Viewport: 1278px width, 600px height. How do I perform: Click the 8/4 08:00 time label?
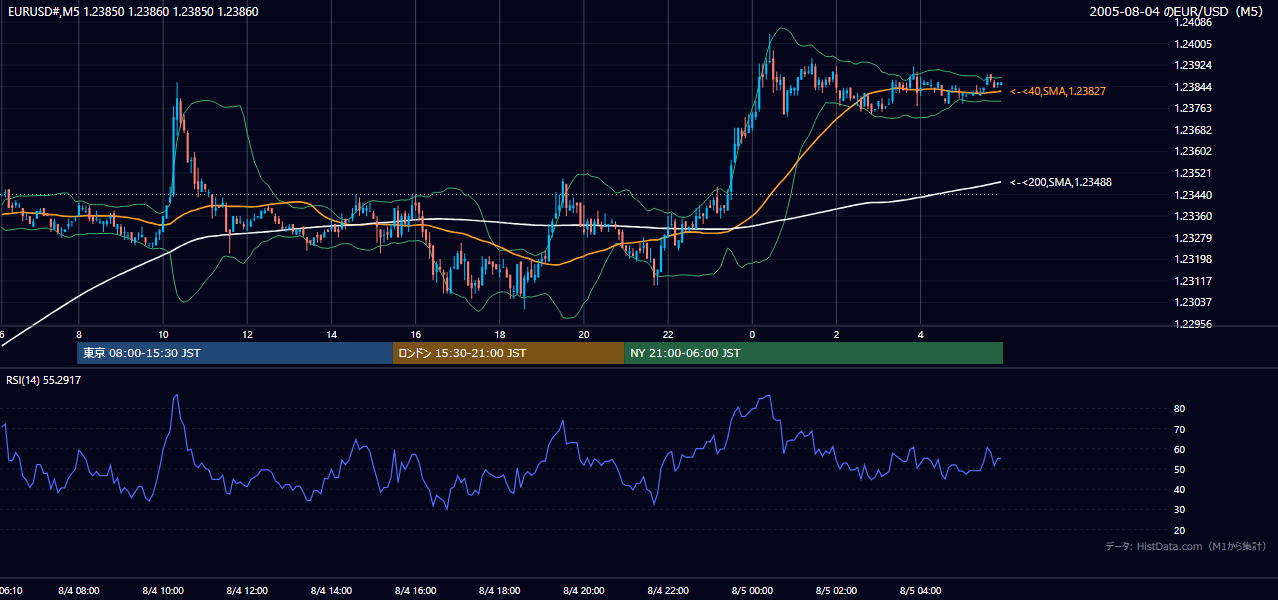pyautogui.click(x=78, y=591)
